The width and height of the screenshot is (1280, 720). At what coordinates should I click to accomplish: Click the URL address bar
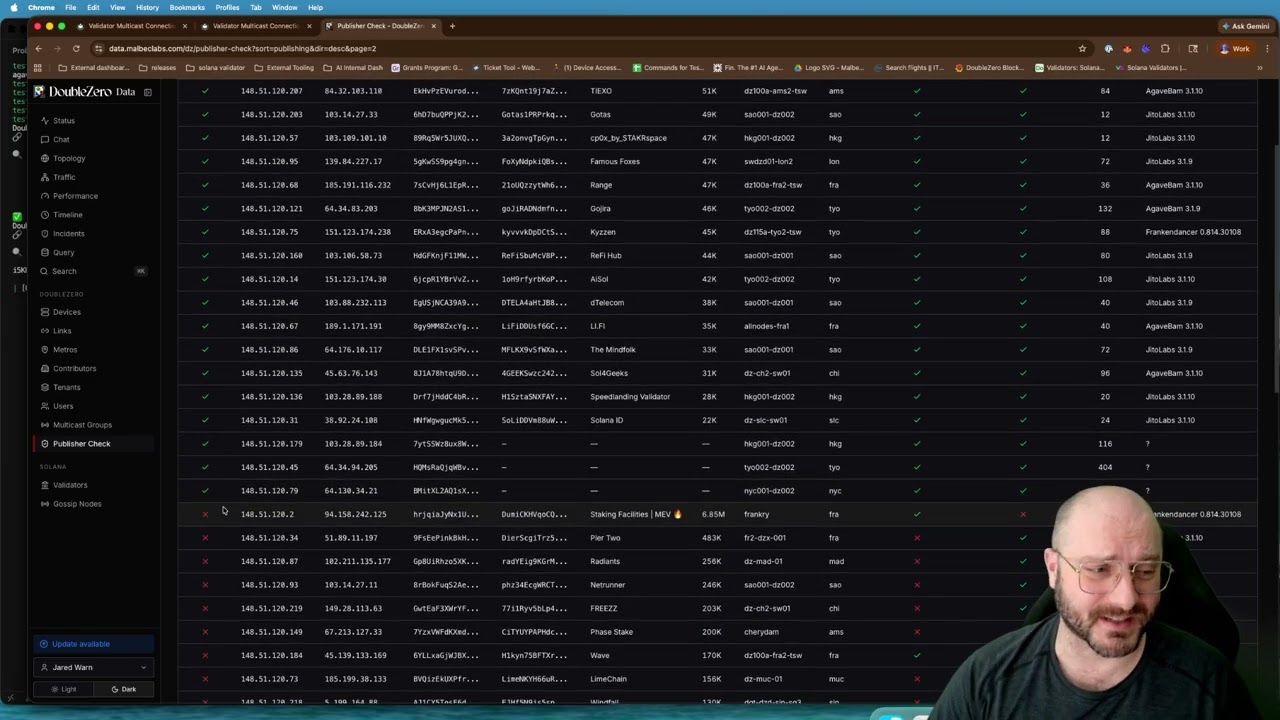(580, 48)
